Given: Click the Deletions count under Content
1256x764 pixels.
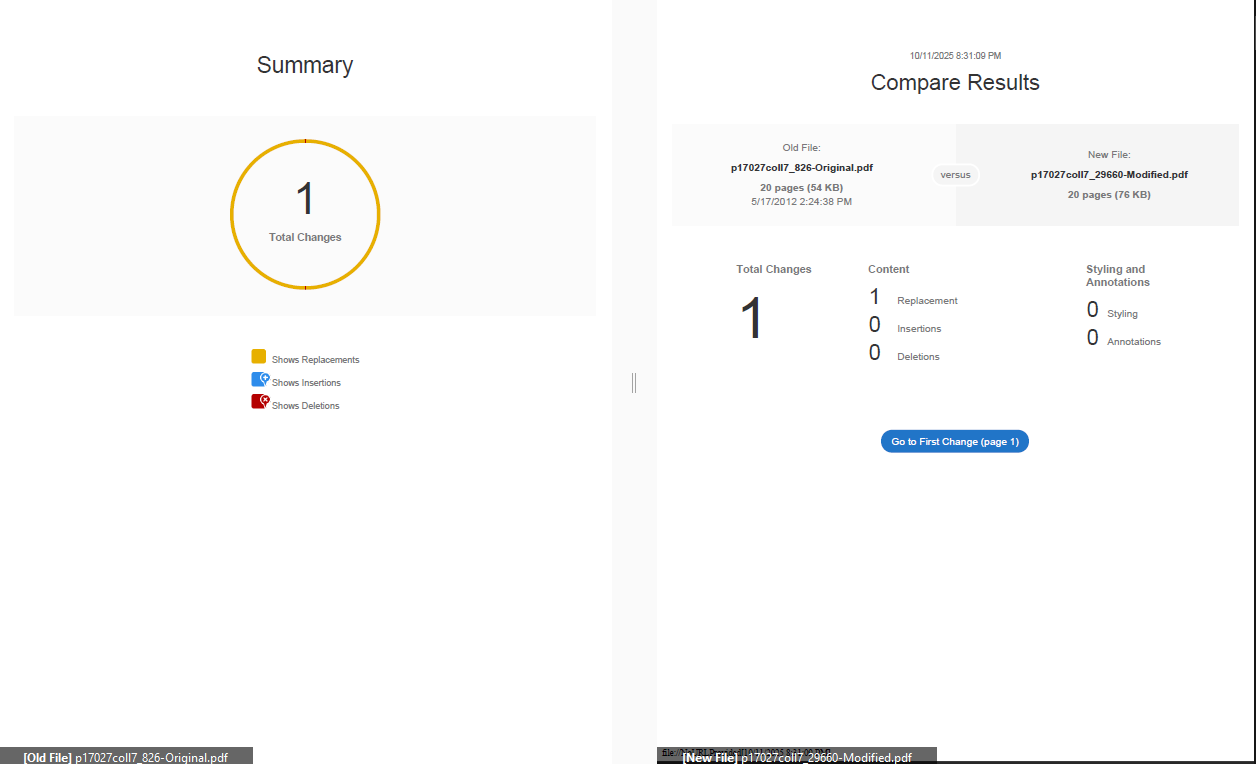Looking at the screenshot, I should click(x=875, y=353).
